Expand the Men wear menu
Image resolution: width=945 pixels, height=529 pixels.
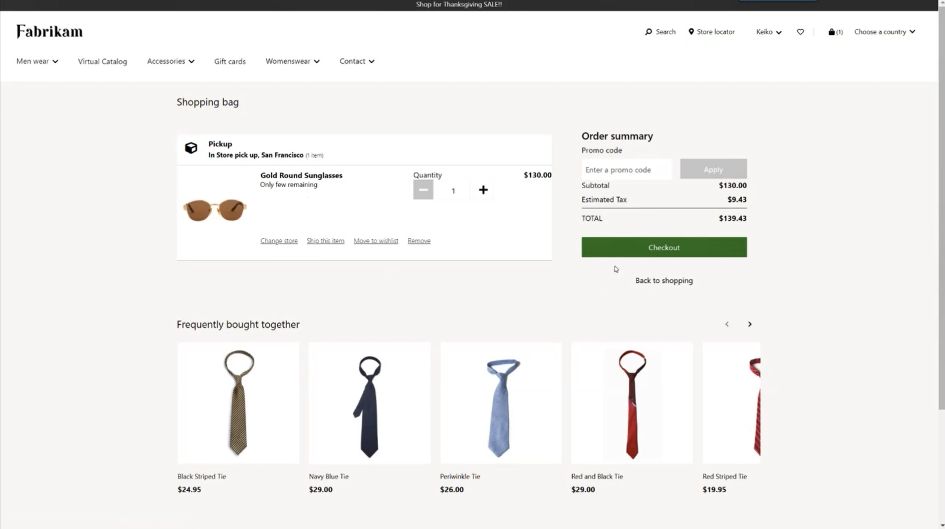tap(37, 61)
